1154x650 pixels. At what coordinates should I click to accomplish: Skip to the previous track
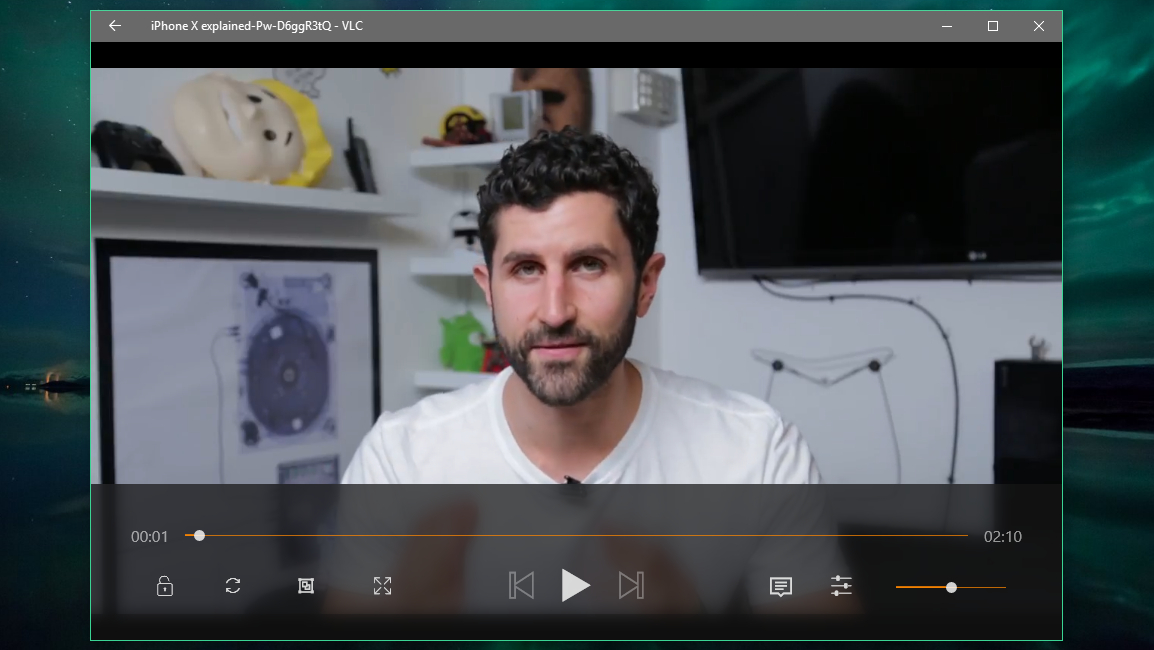coord(521,586)
